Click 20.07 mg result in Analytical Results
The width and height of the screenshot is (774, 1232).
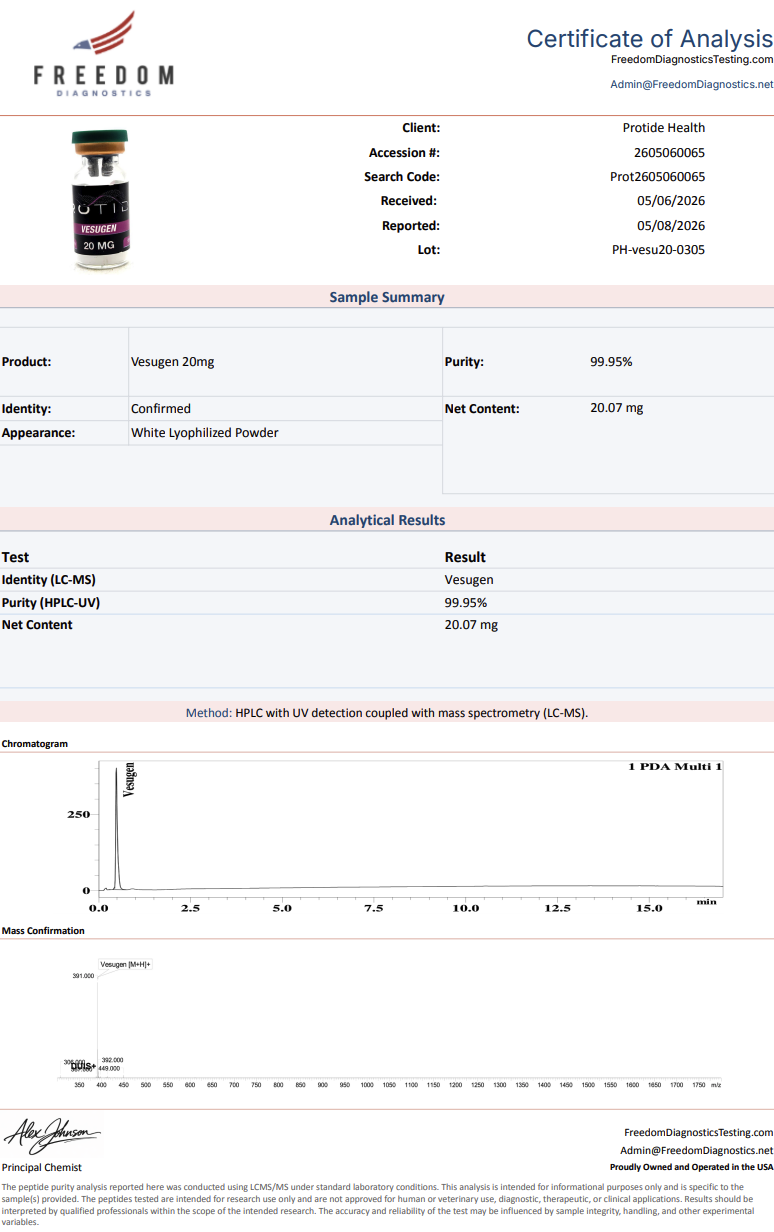coord(471,625)
